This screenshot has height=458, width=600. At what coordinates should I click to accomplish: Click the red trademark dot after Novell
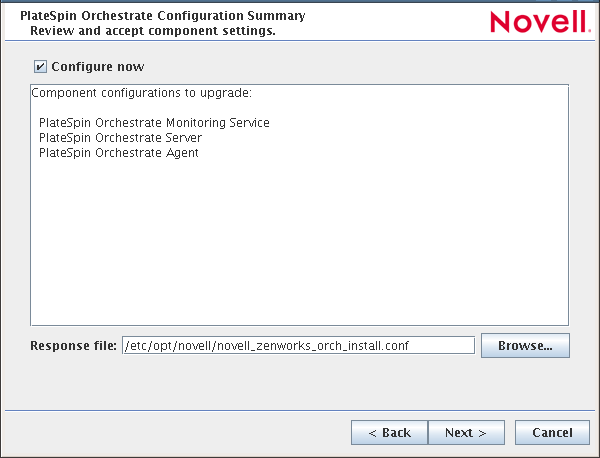tap(588, 29)
